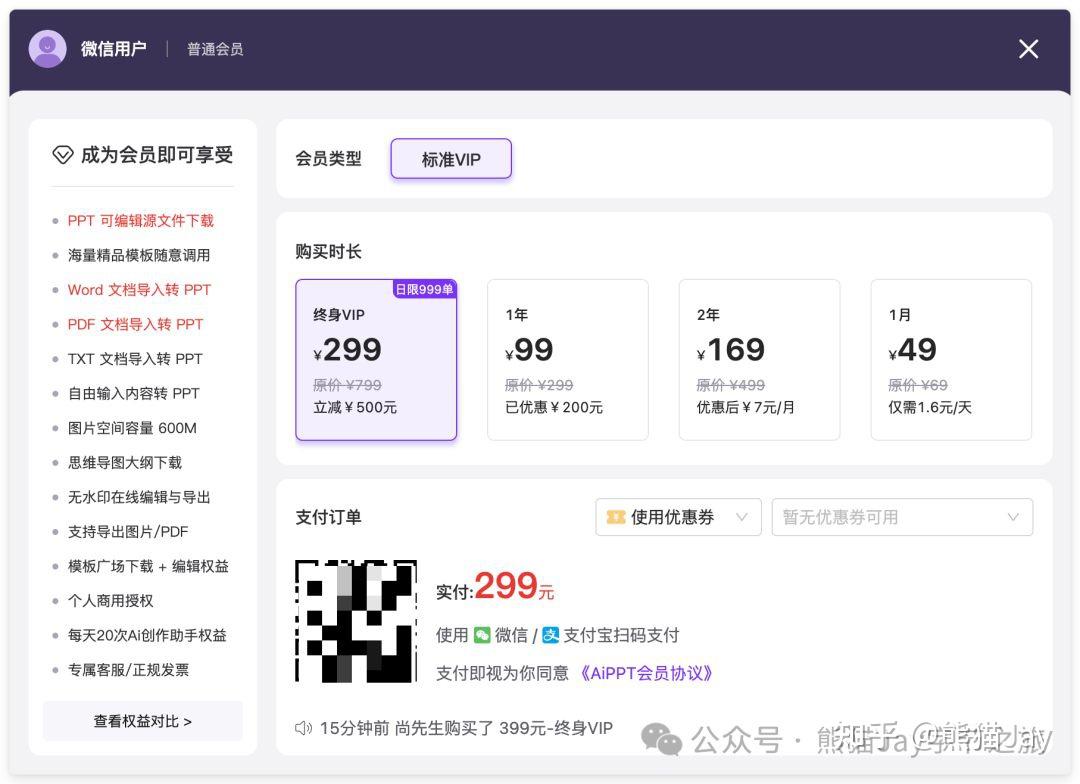Choose the 2年 ¥169 plan
The image size is (1080, 784).
tap(759, 360)
